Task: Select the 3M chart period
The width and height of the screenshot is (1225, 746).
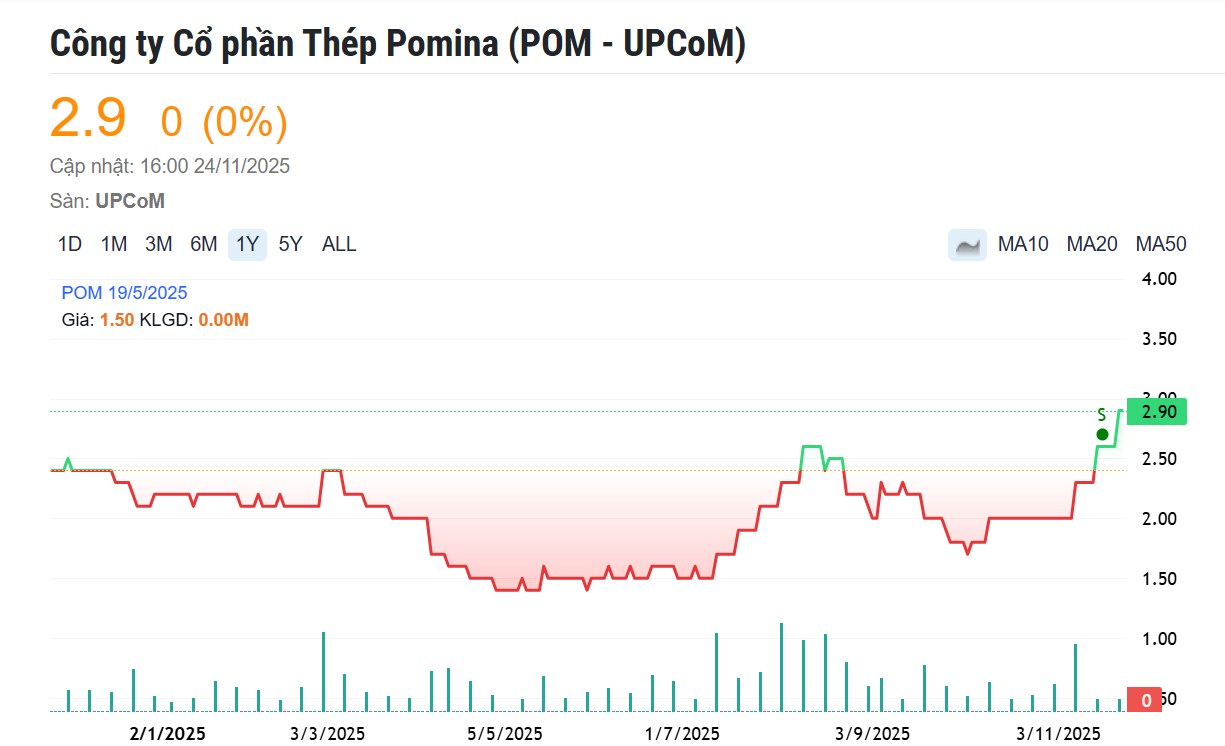Action: pos(158,245)
